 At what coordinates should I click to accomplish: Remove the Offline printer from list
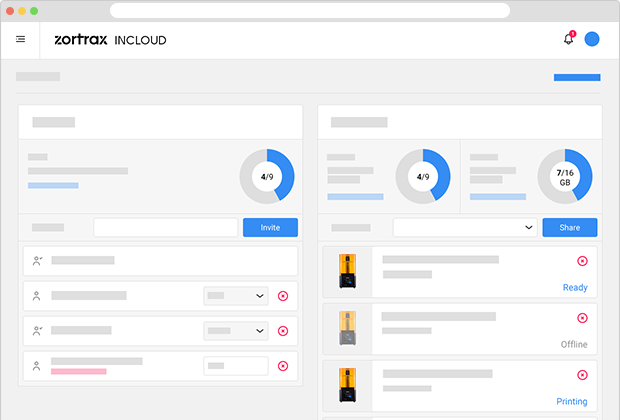click(x=582, y=318)
